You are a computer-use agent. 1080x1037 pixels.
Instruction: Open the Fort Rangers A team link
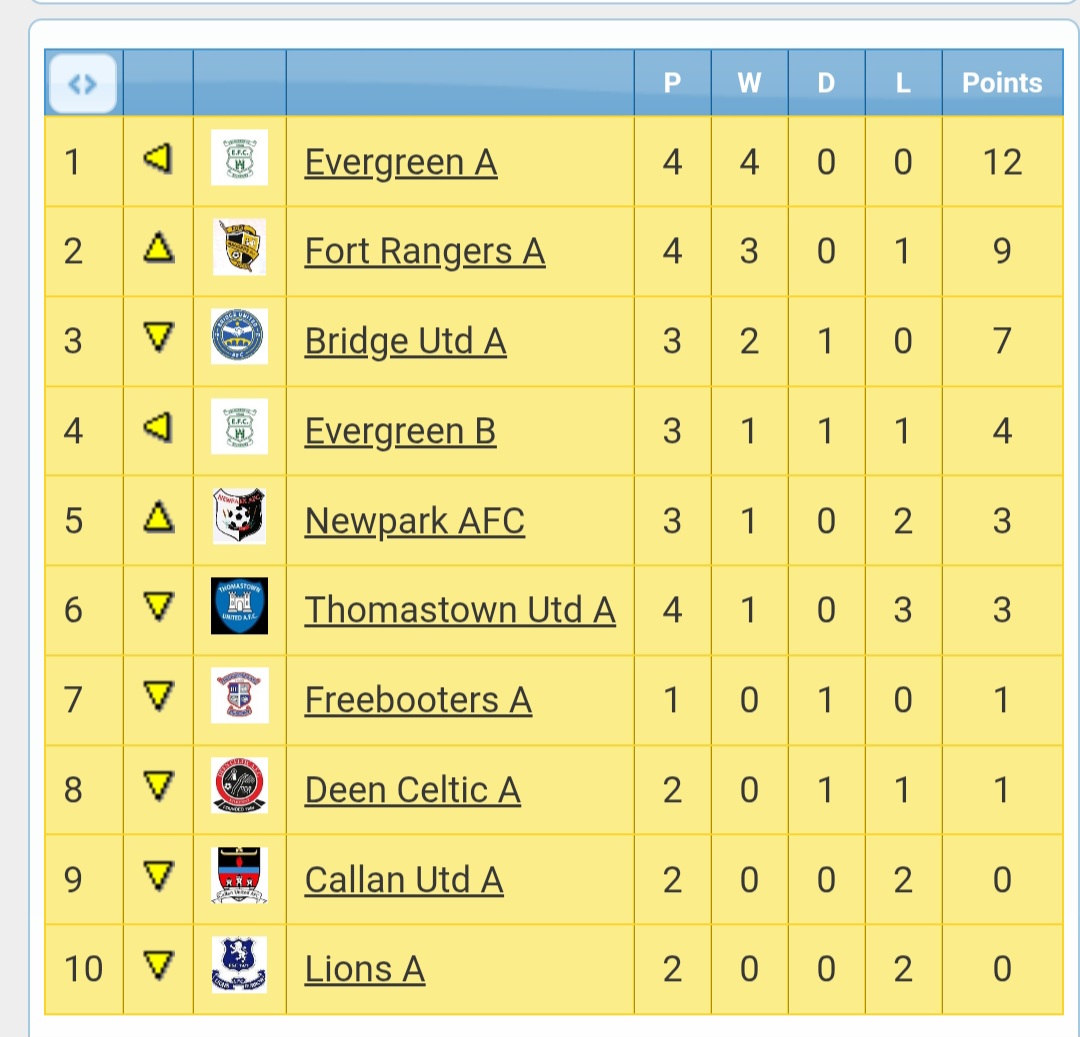point(425,251)
